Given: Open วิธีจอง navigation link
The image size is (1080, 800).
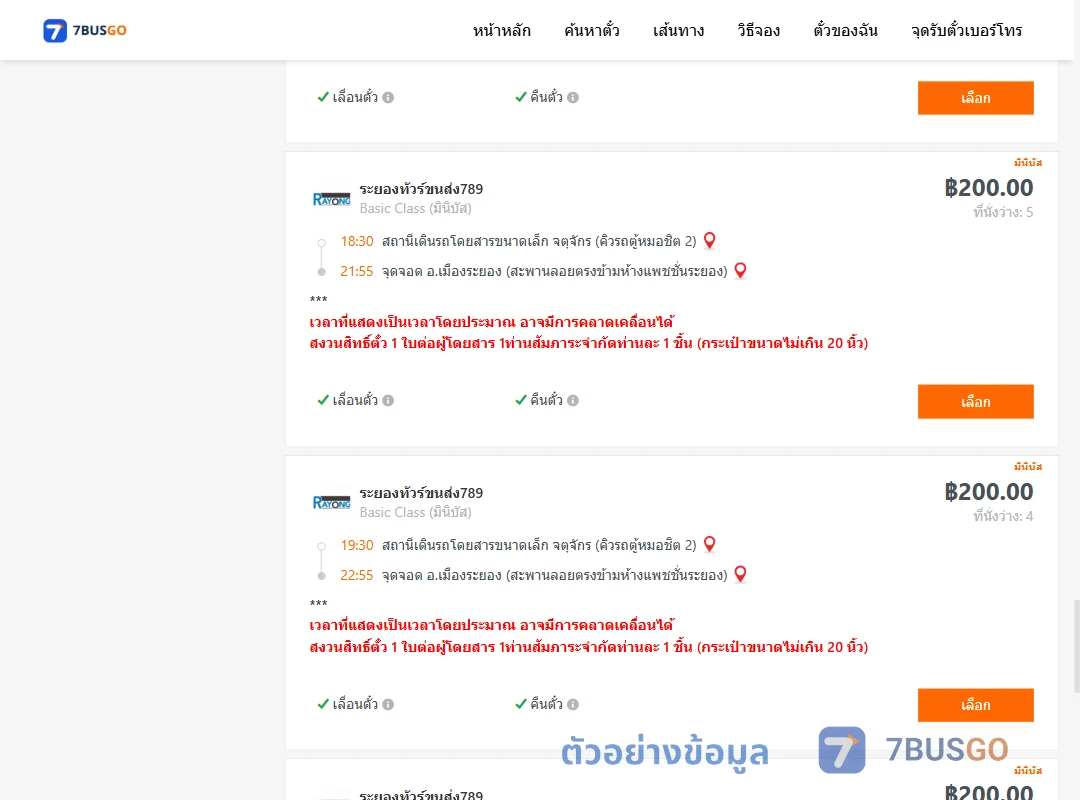Looking at the screenshot, I should pyautogui.click(x=758, y=30).
